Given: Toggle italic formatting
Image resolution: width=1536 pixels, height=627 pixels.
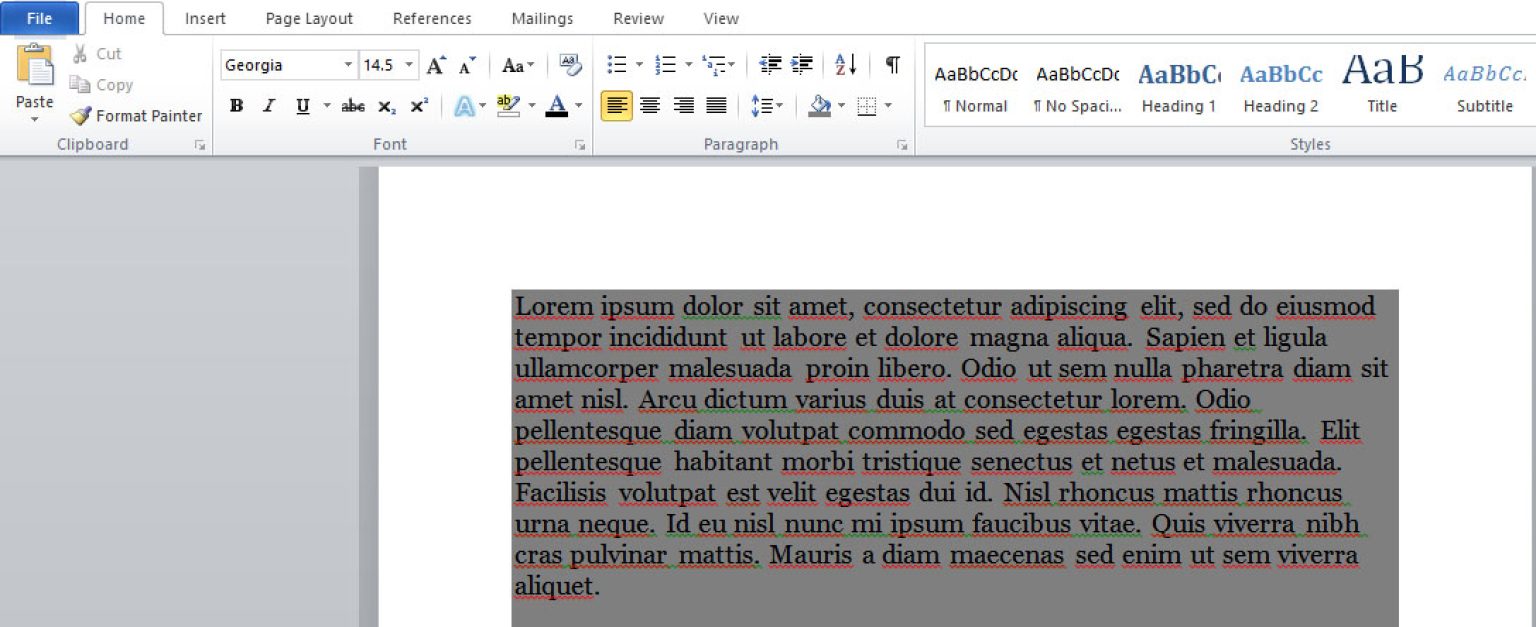Looking at the screenshot, I should [268, 104].
